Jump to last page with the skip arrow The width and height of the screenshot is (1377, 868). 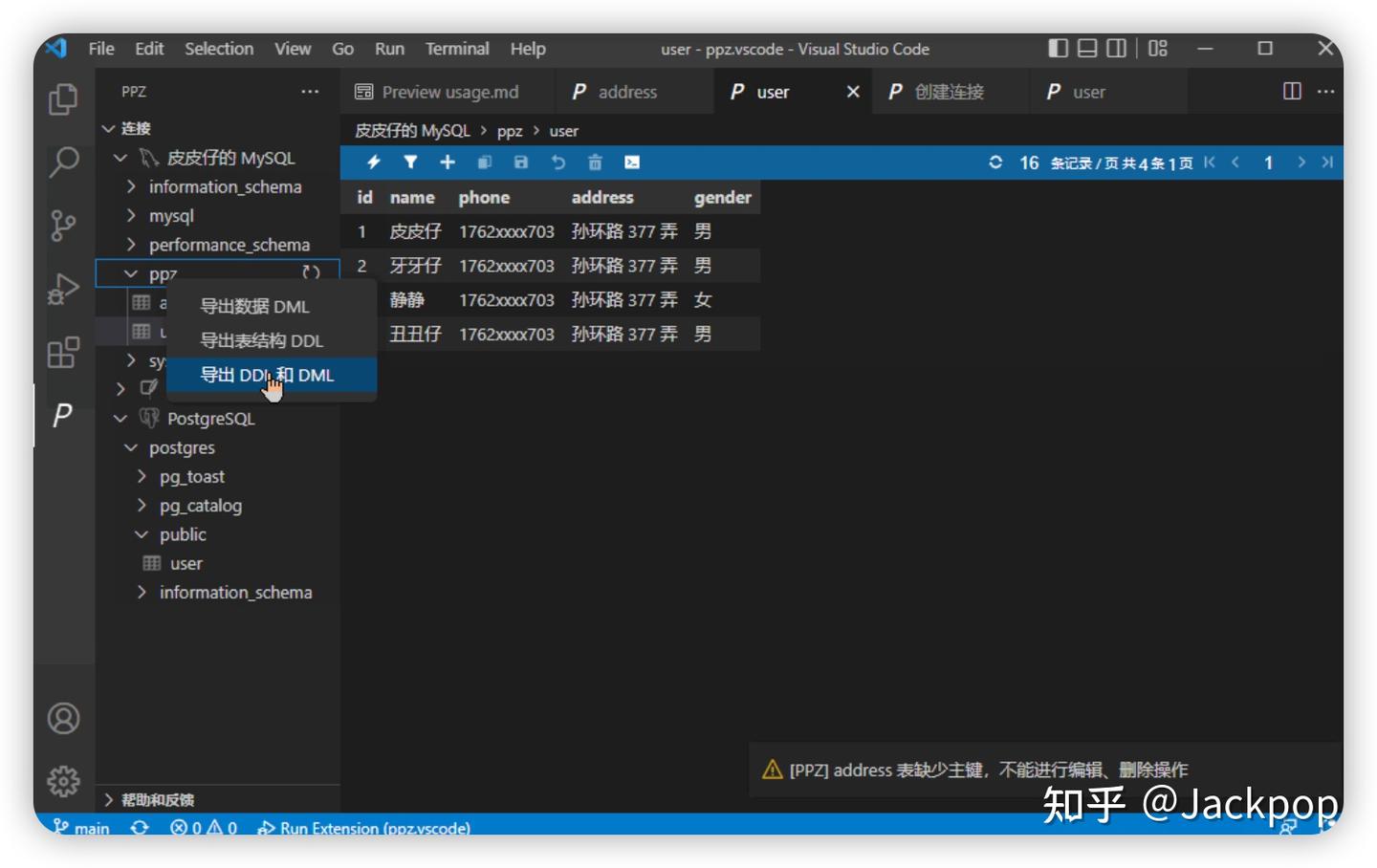(x=1328, y=163)
